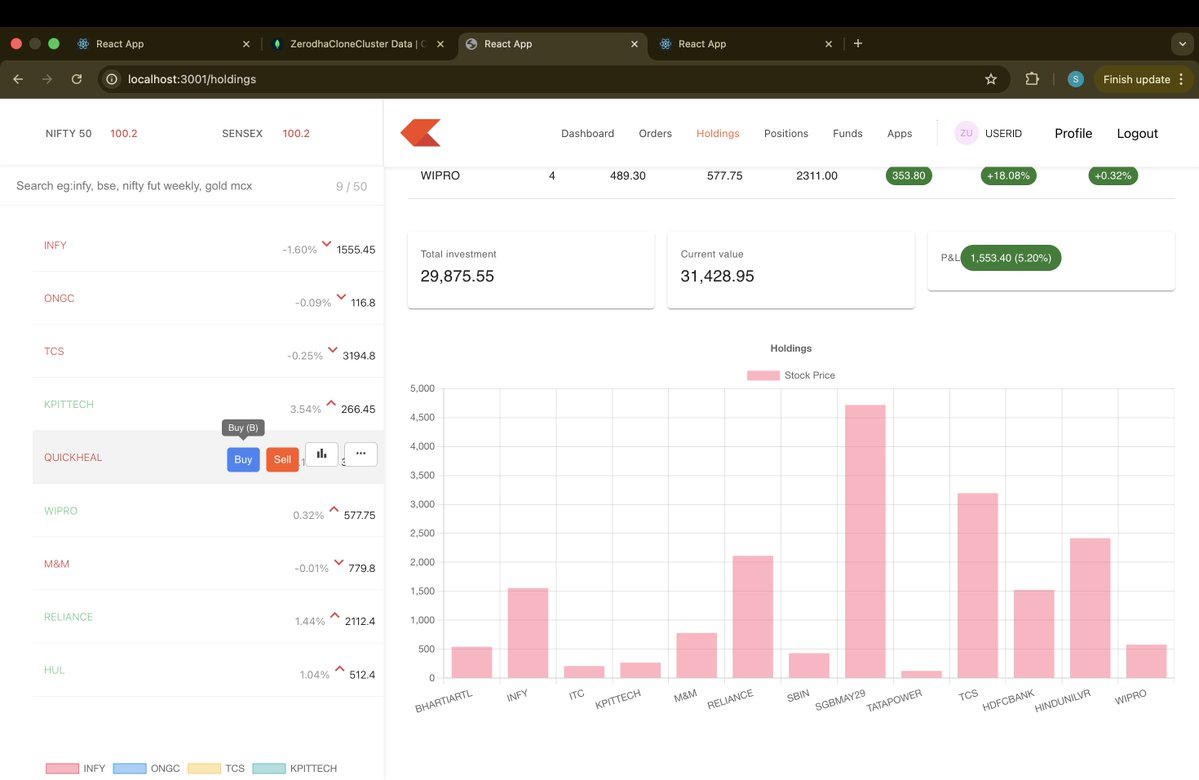Image resolution: width=1199 pixels, height=780 pixels.
Task: Open analytics chart icon for QUICKHEAL
Action: tap(321, 453)
